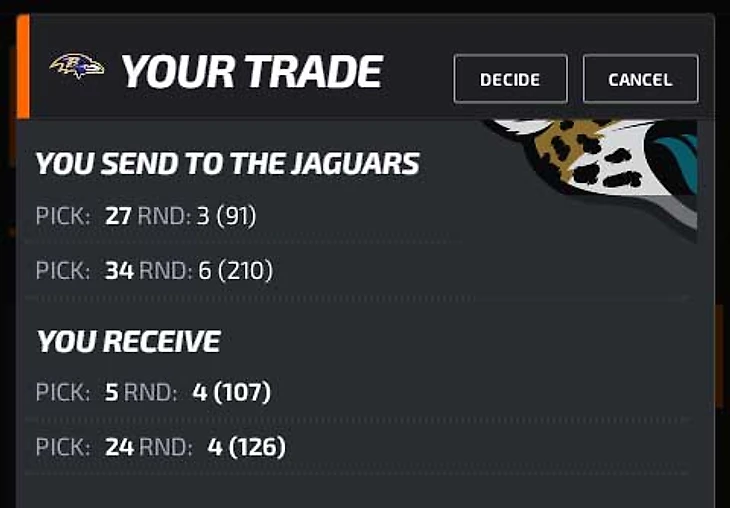Click the bold pick number 27

118,217
